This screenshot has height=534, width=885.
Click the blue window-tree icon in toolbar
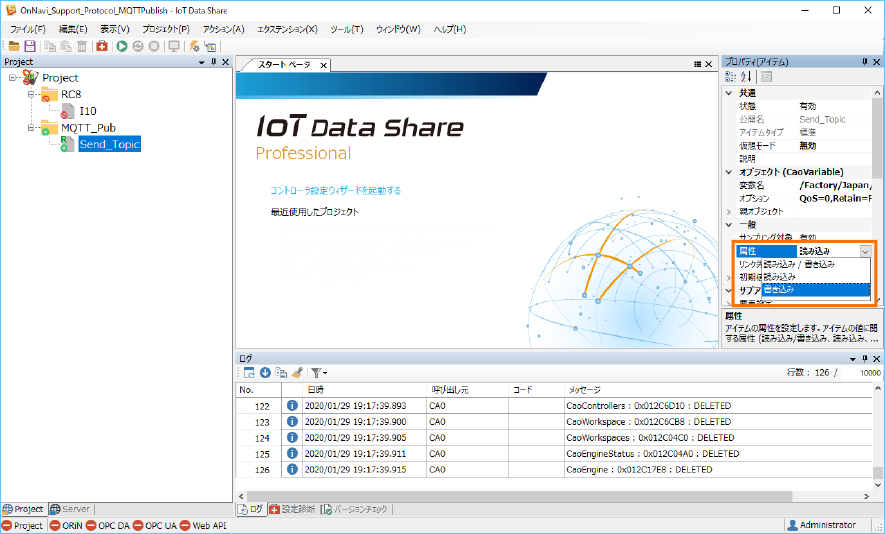pyautogui.click(x=210, y=46)
